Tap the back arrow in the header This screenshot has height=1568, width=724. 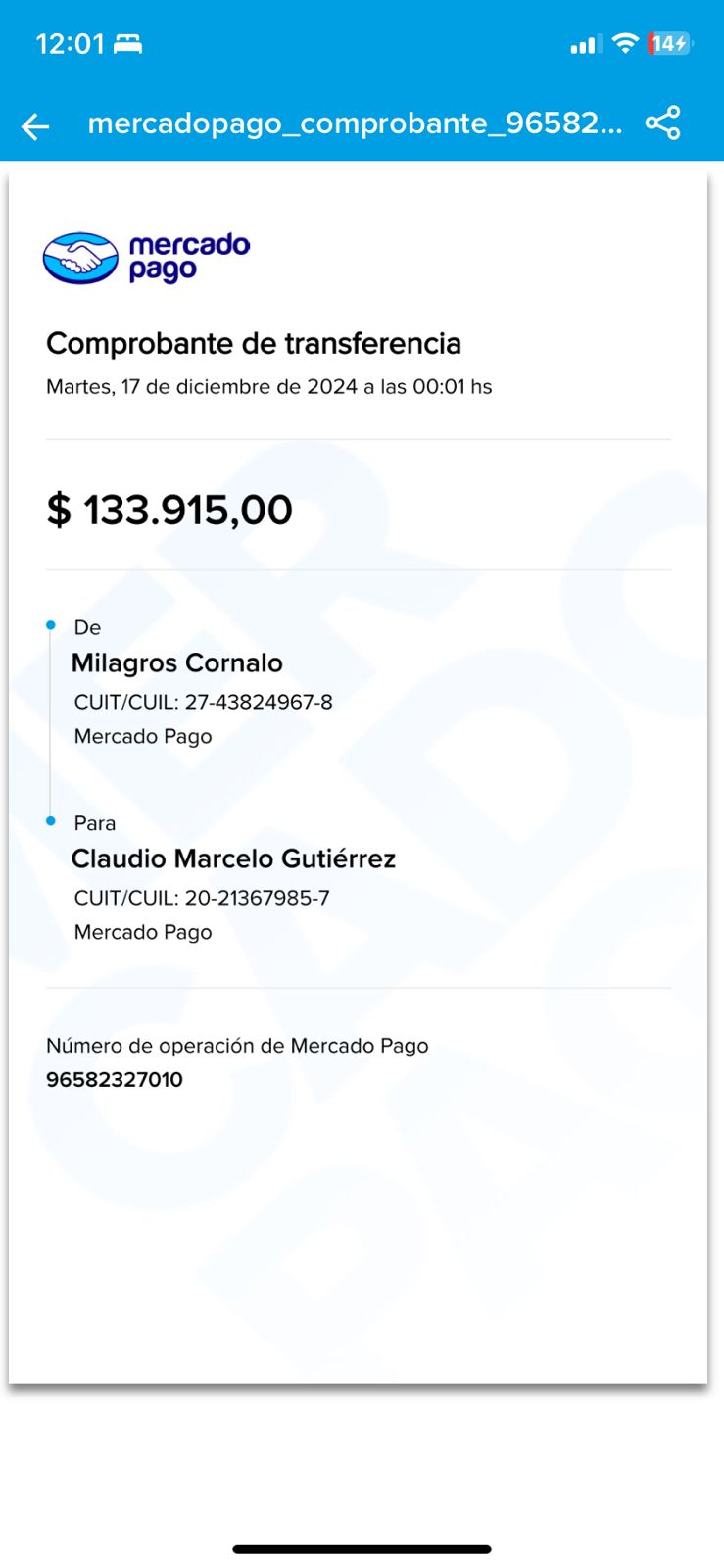[x=35, y=125]
